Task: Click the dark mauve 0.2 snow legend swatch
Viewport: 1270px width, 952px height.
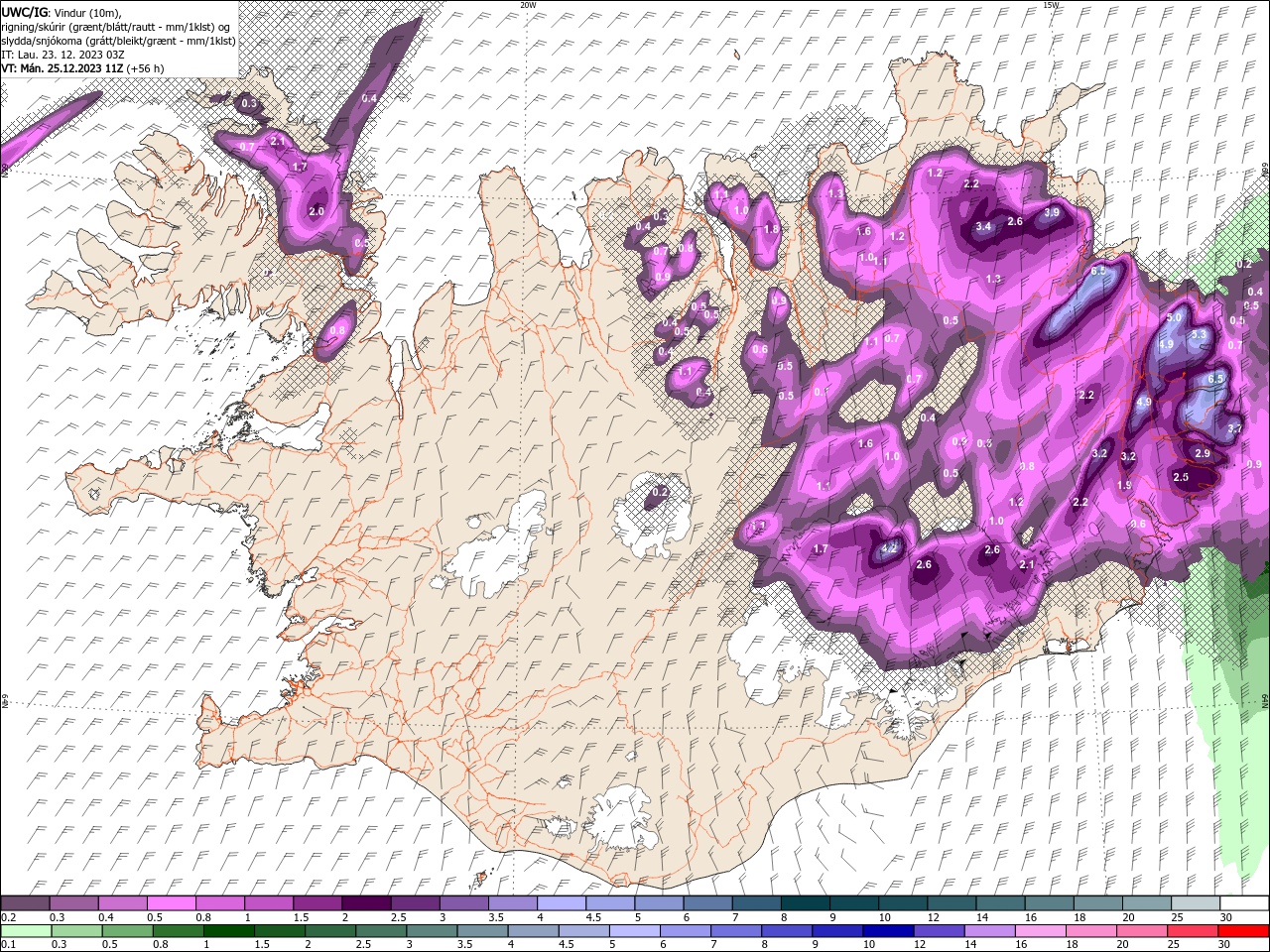Action: (x=25, y=903)
